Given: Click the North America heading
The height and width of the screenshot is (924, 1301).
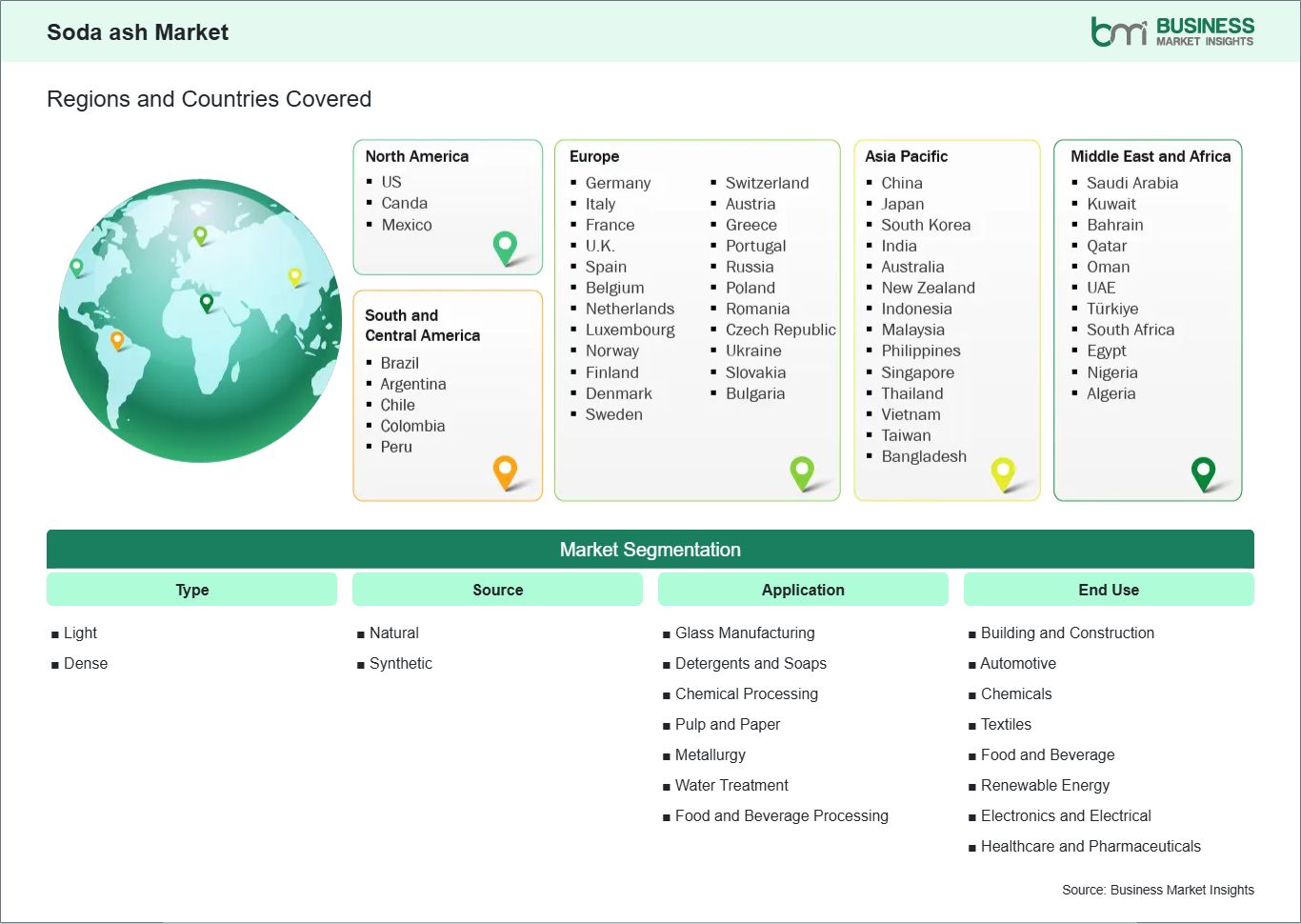Looking at the screenshot, I should (x=416, y=156).
